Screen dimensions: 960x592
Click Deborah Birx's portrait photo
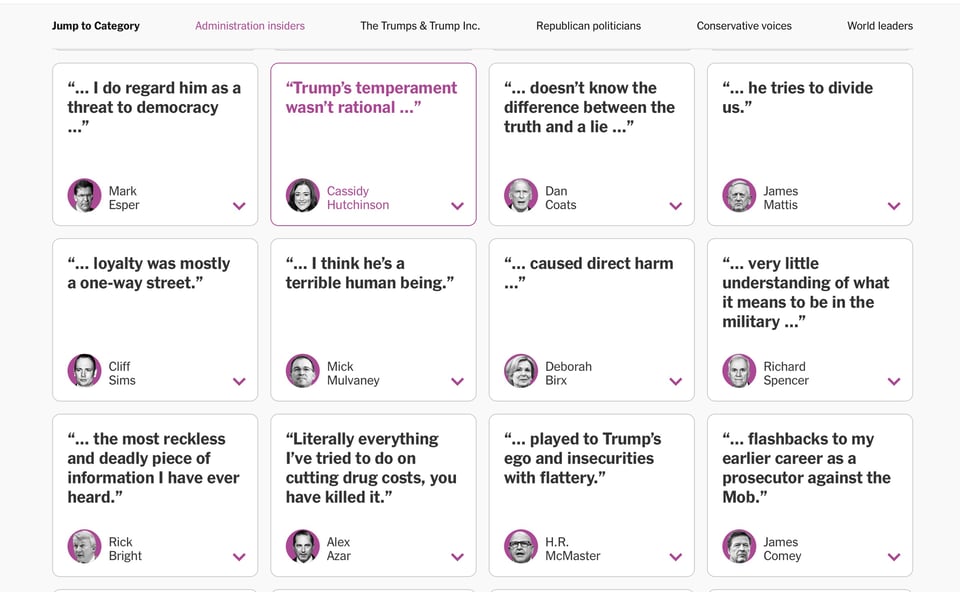point(521,371)
